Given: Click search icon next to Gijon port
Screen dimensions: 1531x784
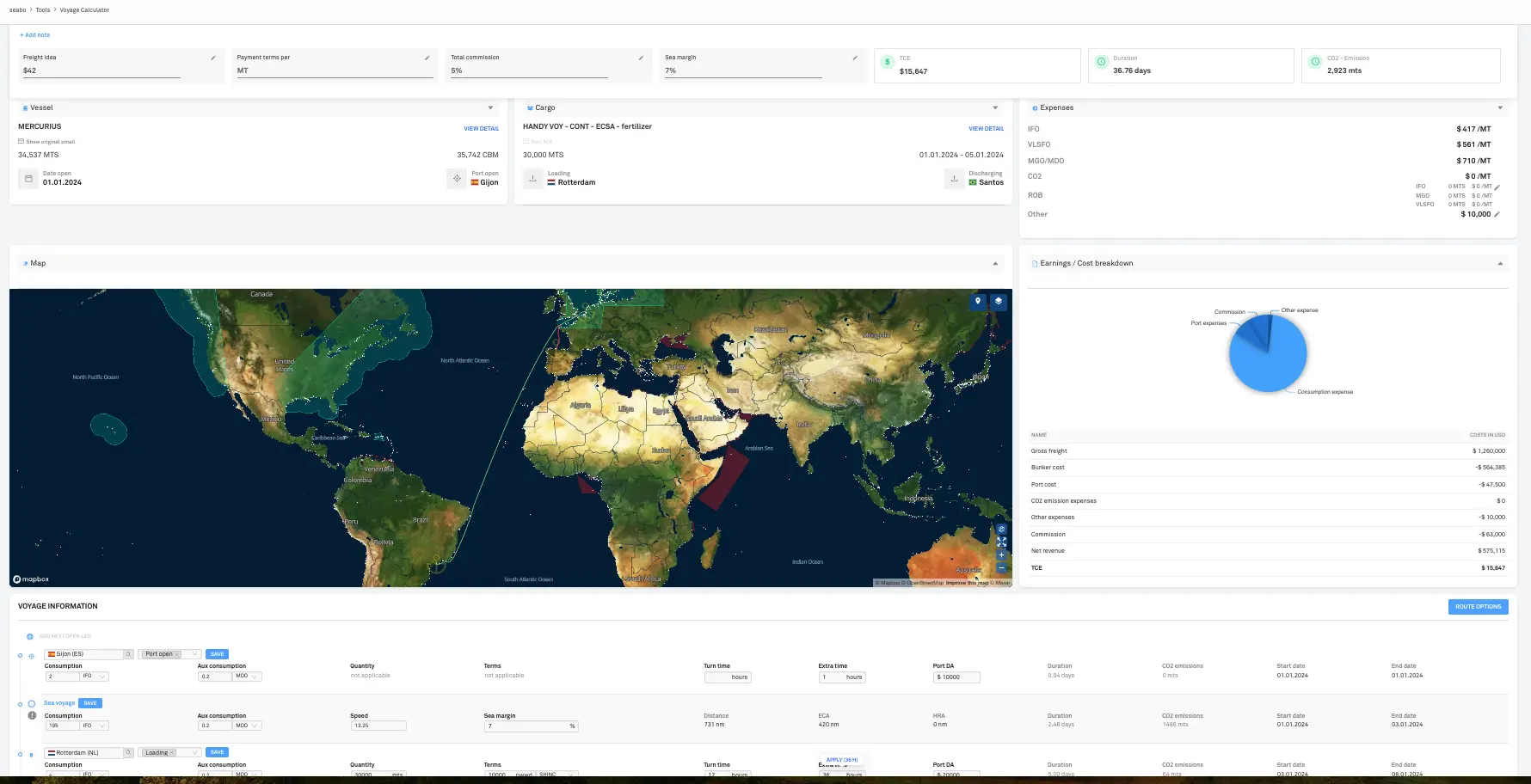Looking at the screenshot, I should point(128,654).
